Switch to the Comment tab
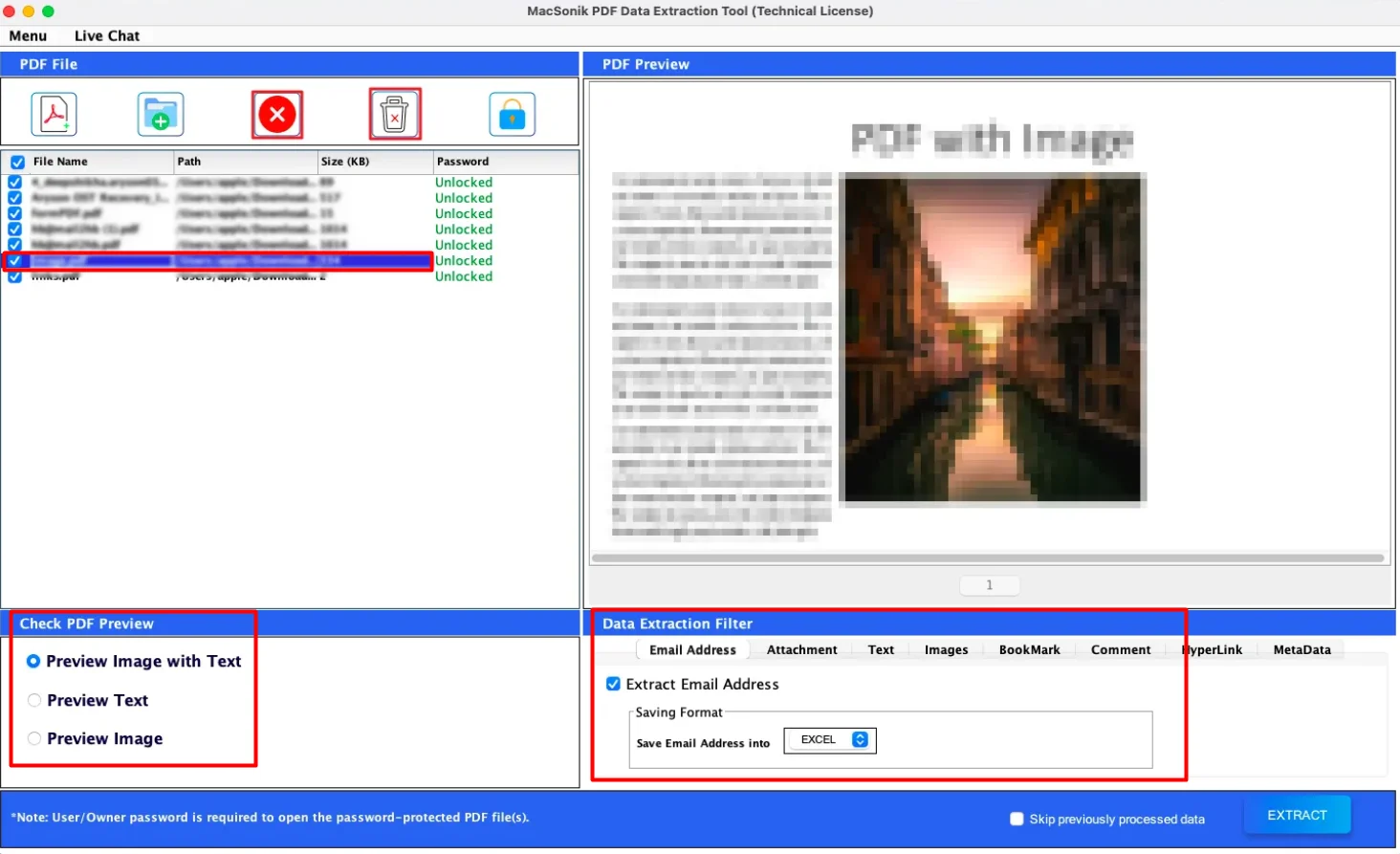Image resolution: width=1400 pixels, height=854 pixels. click(1121, 649)
